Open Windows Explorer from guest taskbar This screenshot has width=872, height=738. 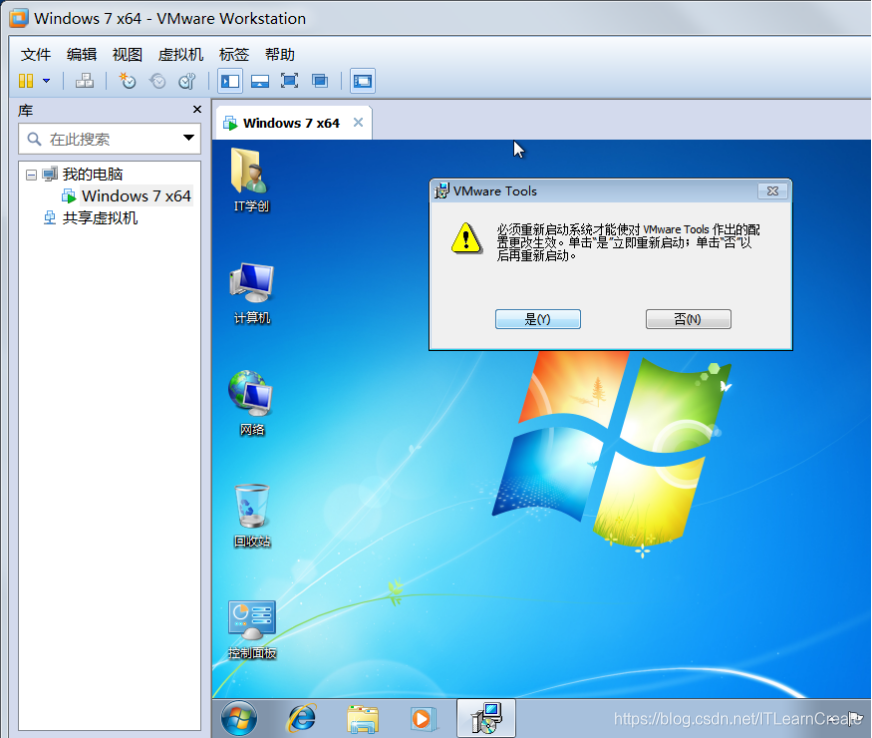tap(363, 719)
